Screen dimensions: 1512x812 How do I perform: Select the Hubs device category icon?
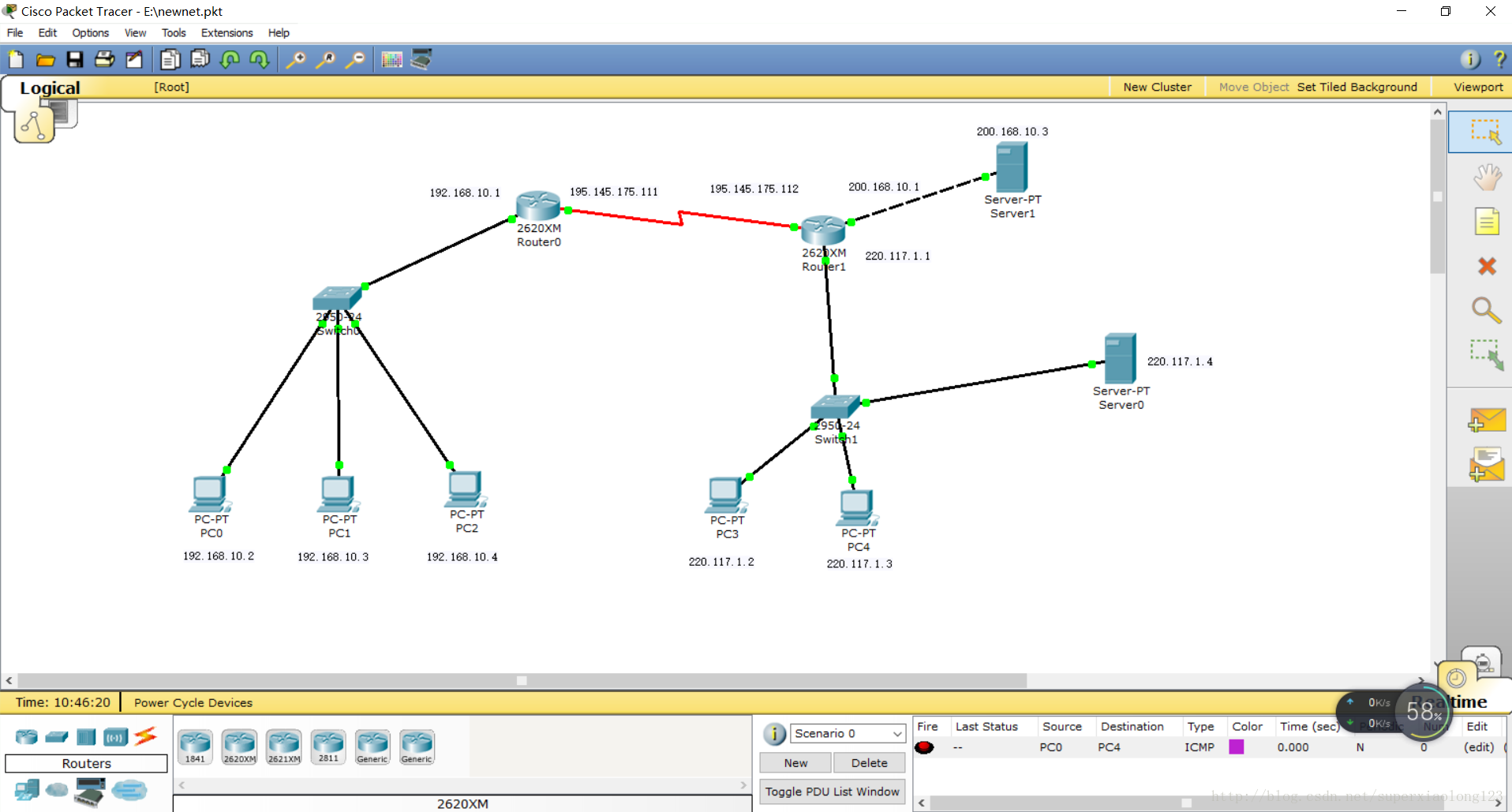[x=85, y=737]
